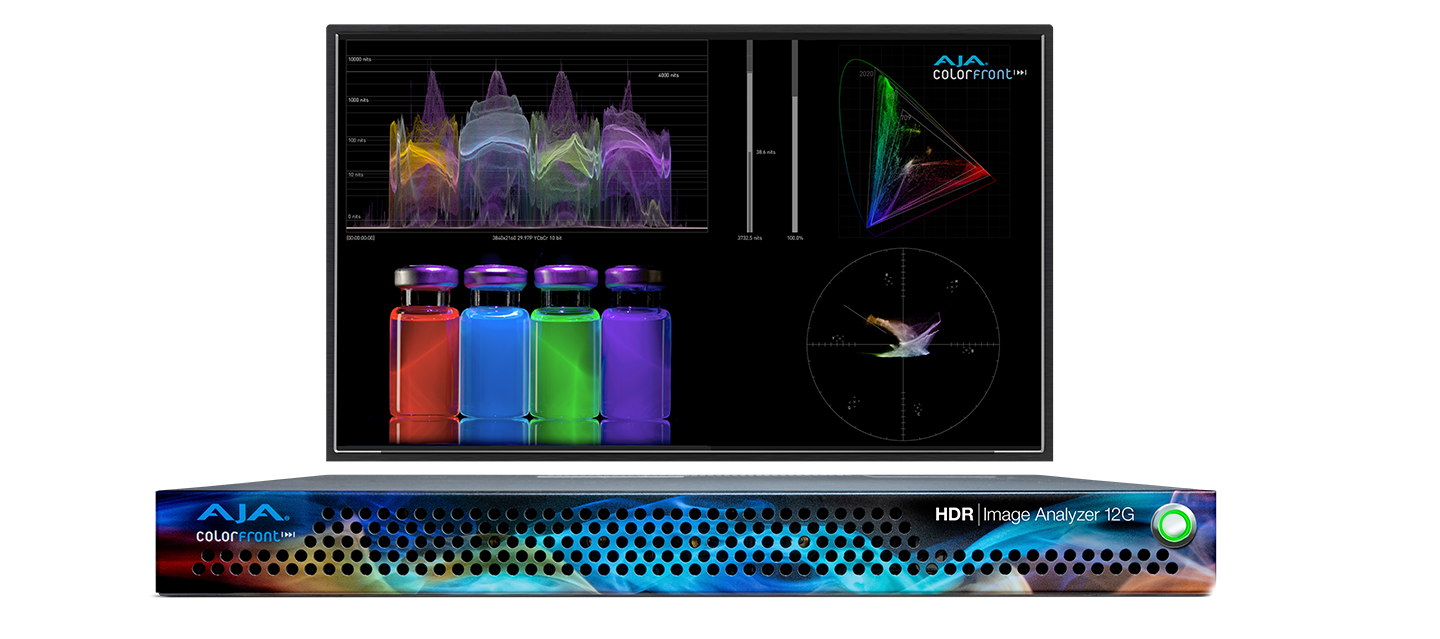Click the 709 gamut label
Viewport: 1440px width, 639px height.
pyautogui.click(x=905, y=119)
